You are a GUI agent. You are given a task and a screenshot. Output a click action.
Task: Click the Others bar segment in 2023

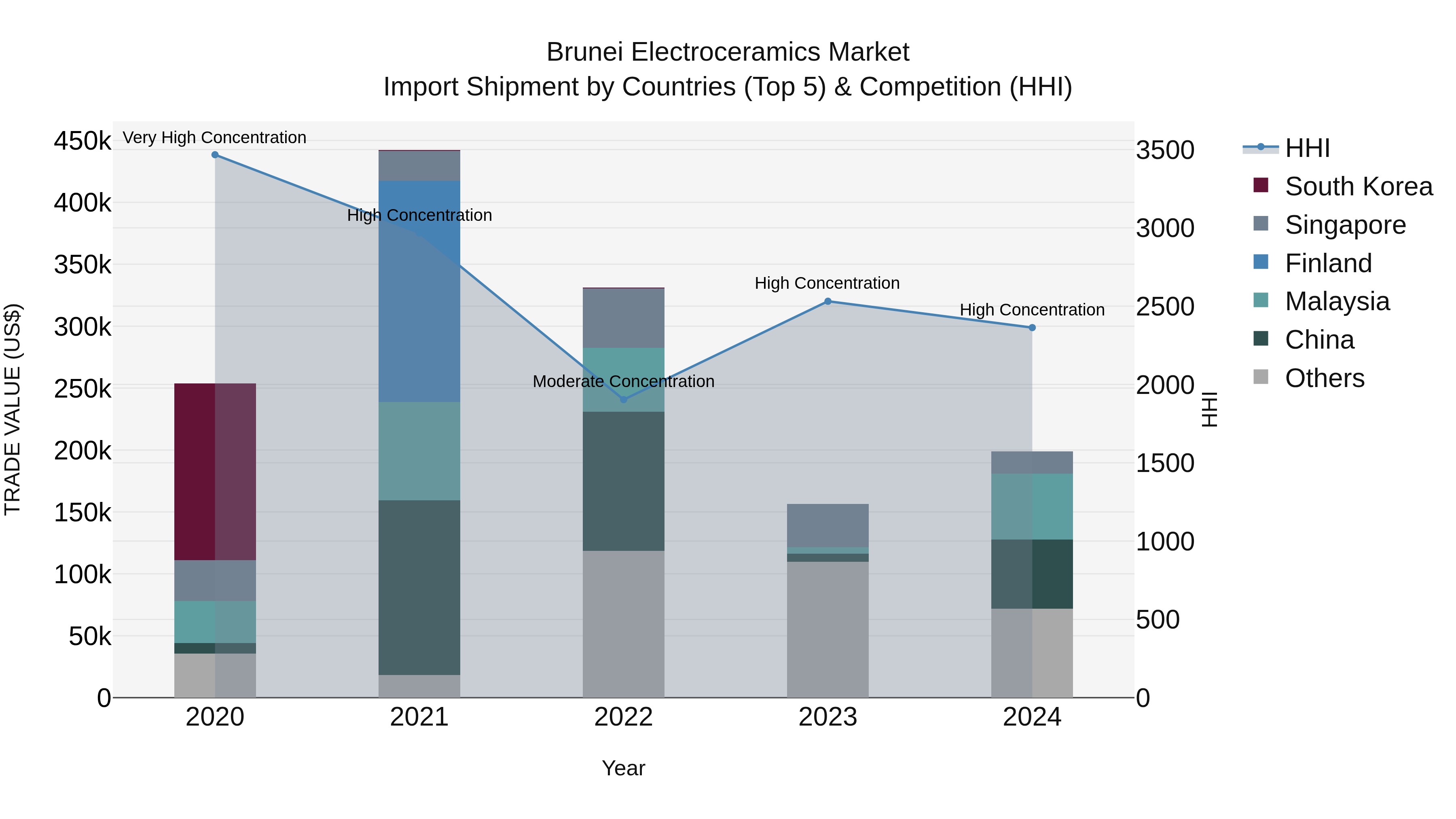[x=827, y=630]
